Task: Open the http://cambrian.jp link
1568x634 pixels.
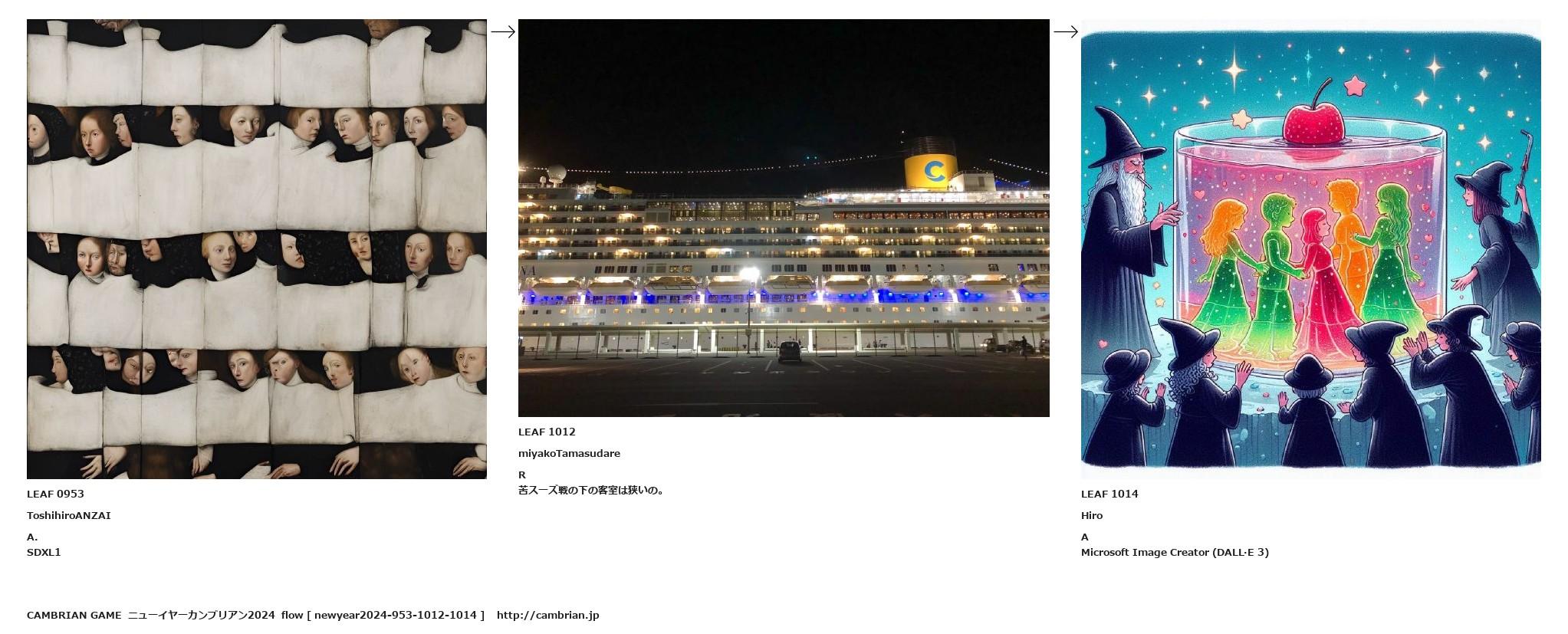Action: click(x=548, y=615)
